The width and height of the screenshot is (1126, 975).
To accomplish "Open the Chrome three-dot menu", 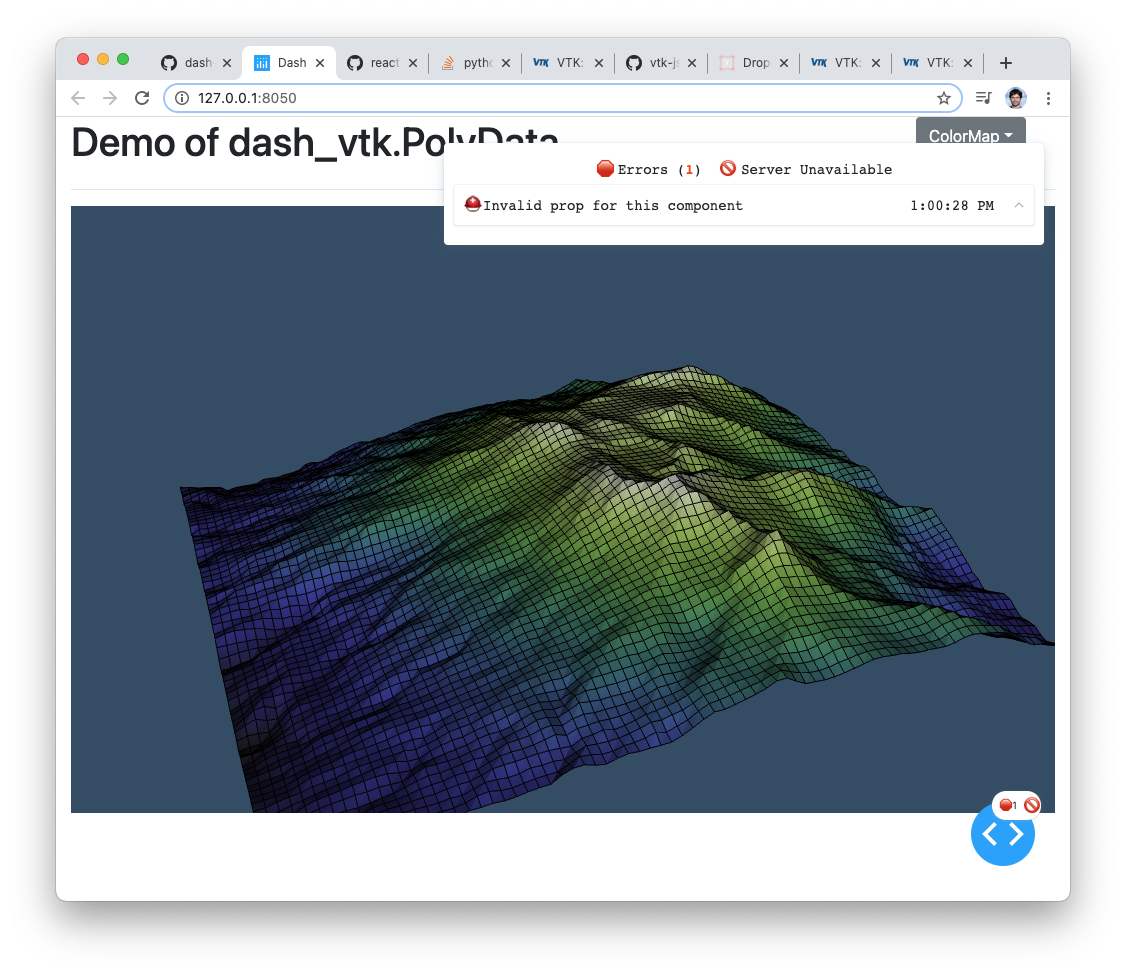I will 1048,98.
